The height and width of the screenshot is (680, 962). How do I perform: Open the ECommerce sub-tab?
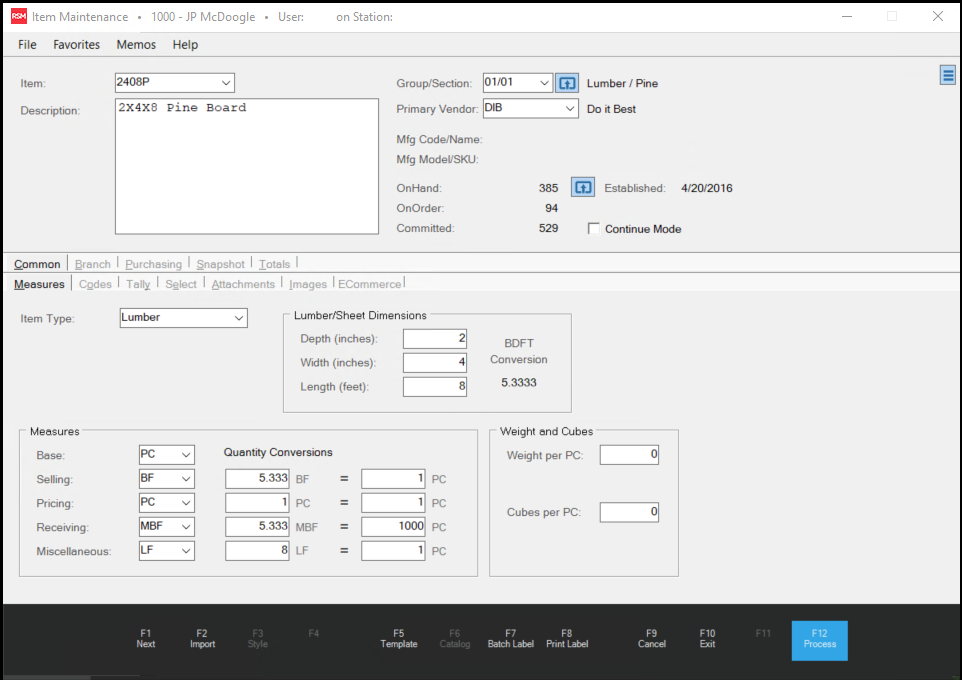pyautogui.click(x=369, y=284)
